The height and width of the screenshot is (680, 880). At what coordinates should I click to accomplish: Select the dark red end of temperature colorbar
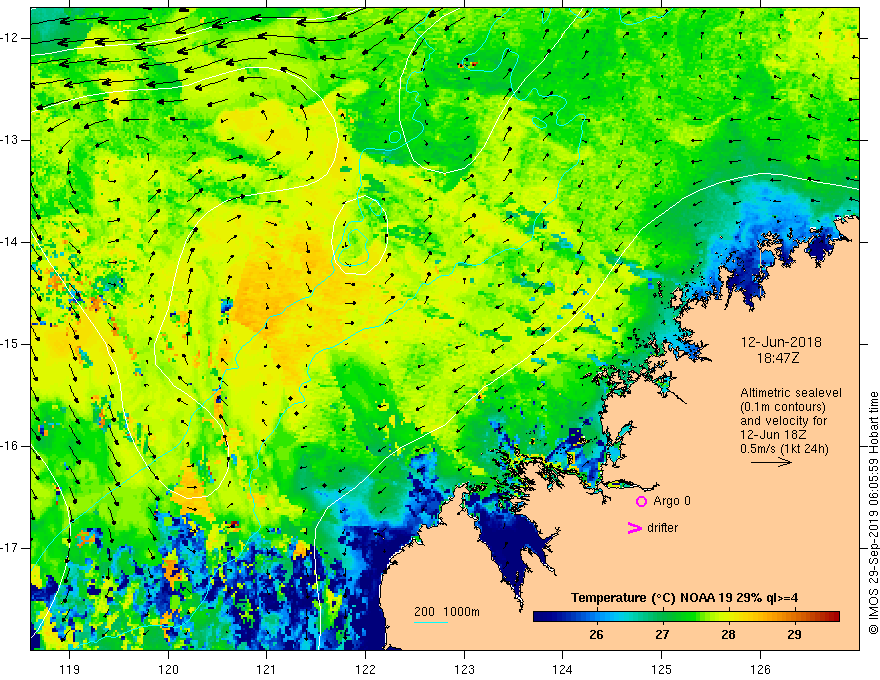[834, 617]
